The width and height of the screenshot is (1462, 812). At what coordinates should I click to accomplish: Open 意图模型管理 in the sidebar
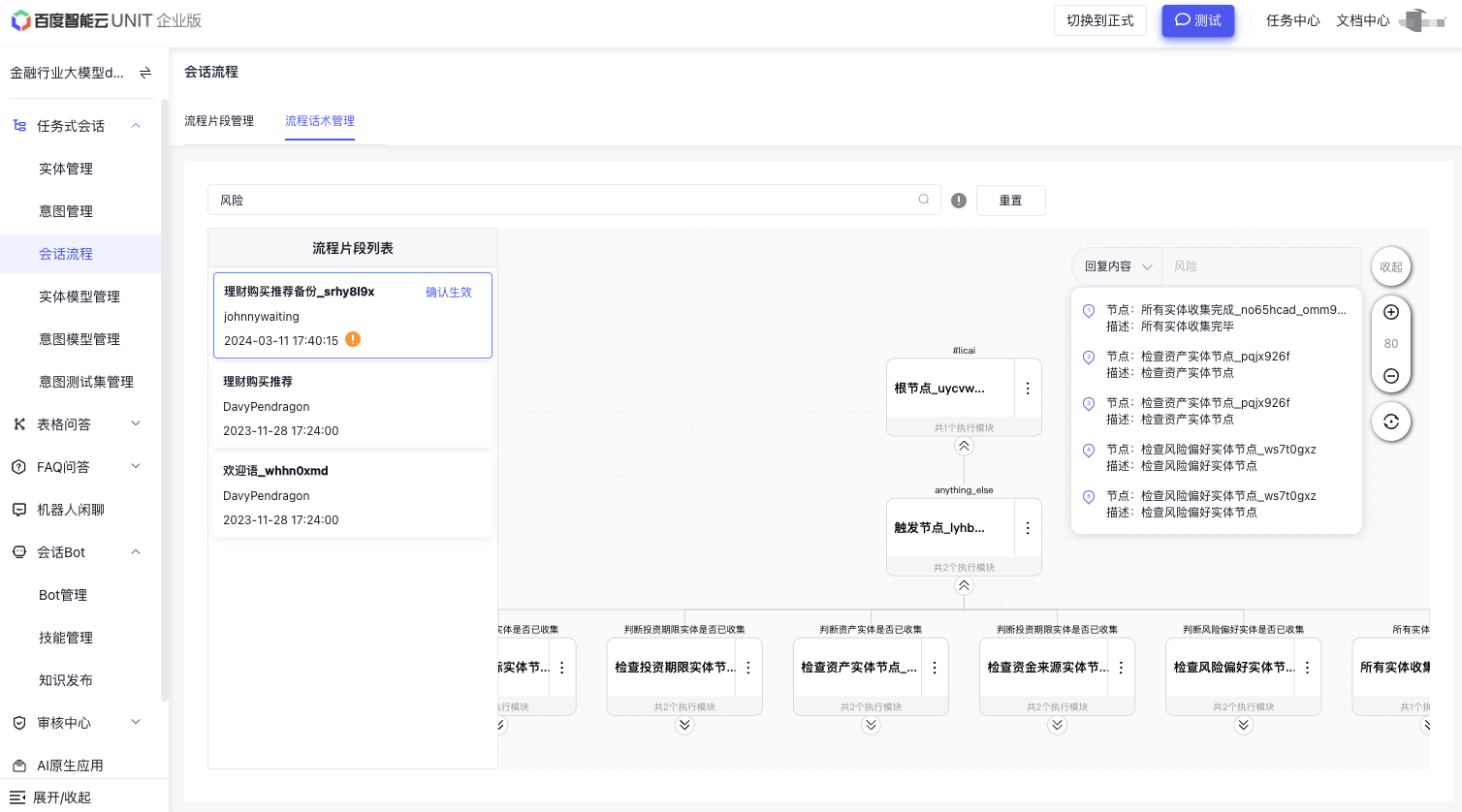tap(79, 339)
